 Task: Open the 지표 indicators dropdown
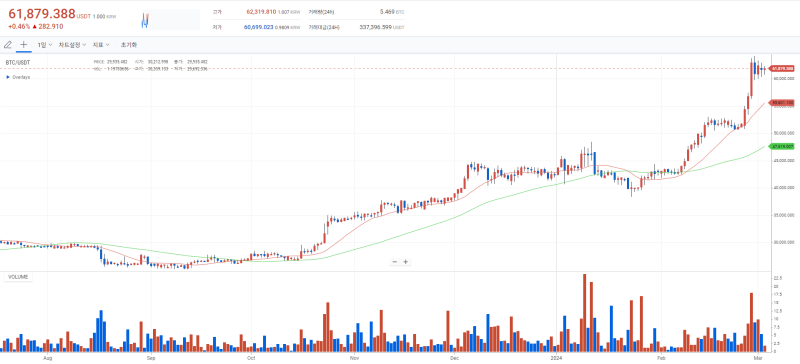click(x=101, y=45)
